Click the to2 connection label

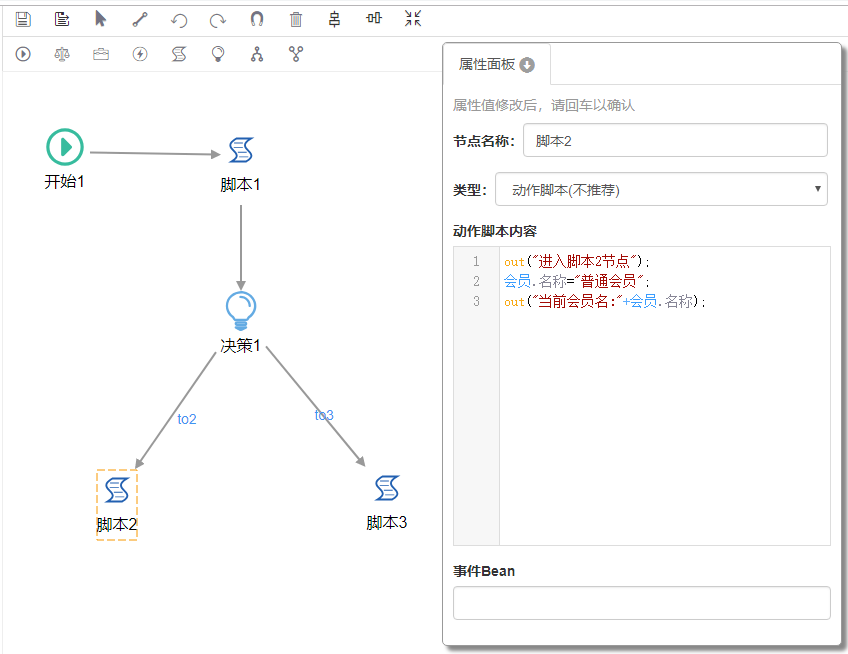tap(187, 419)
